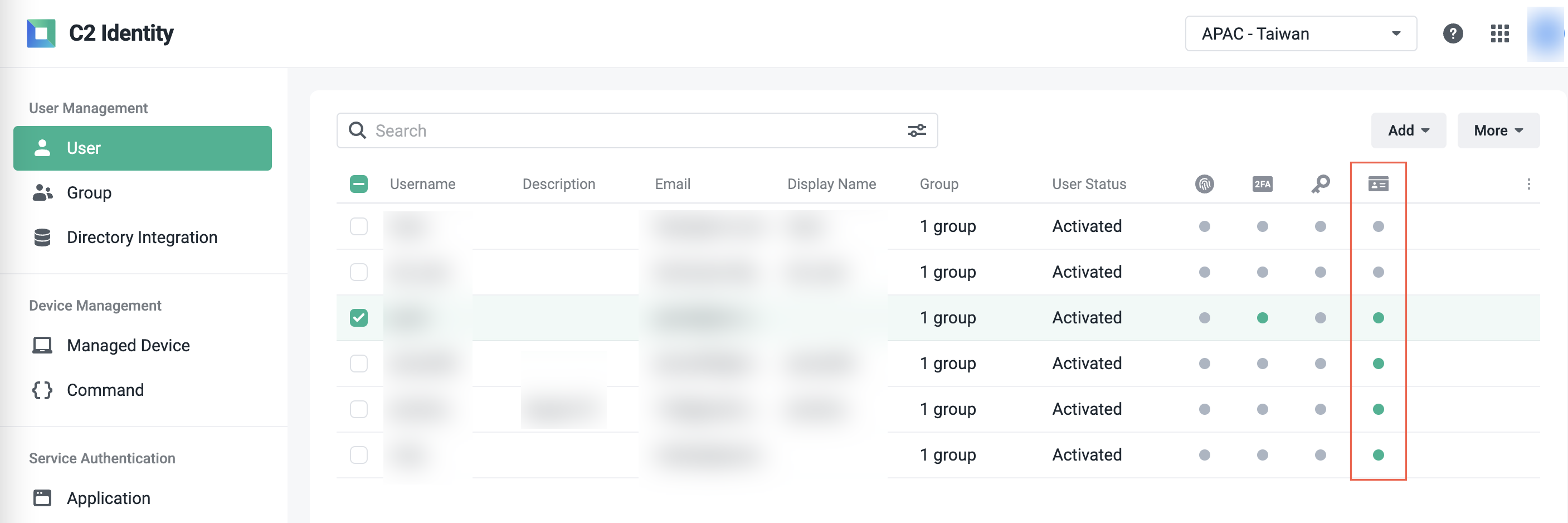Click the 2FA column header icon
Viewport: 1568px width, 523px height.
1262,184
